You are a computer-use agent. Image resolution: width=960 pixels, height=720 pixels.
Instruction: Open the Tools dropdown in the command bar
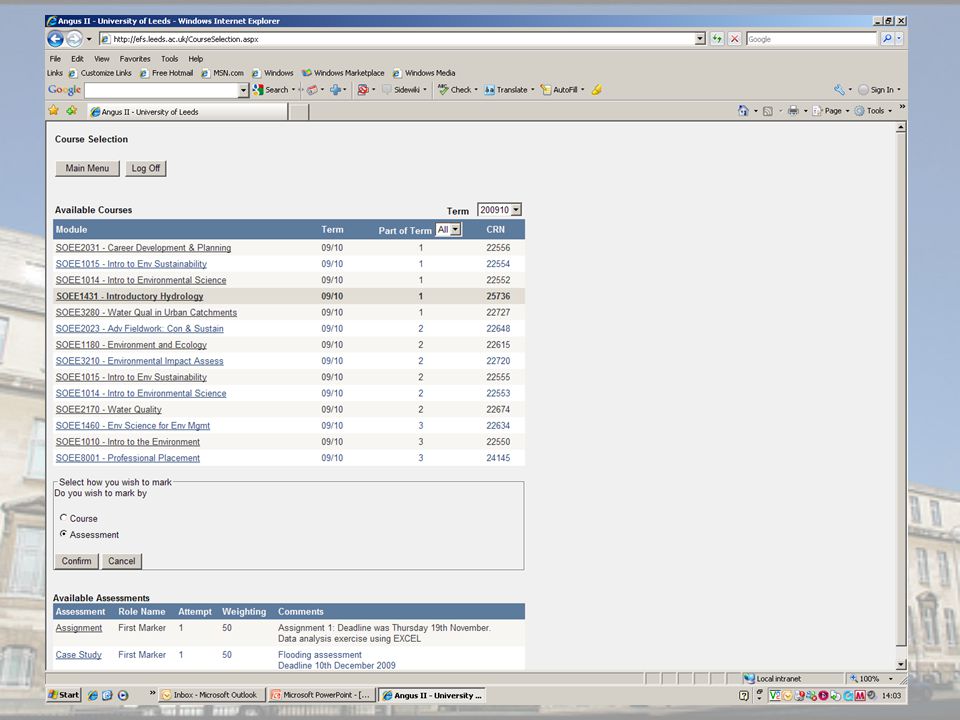[874, 111]
